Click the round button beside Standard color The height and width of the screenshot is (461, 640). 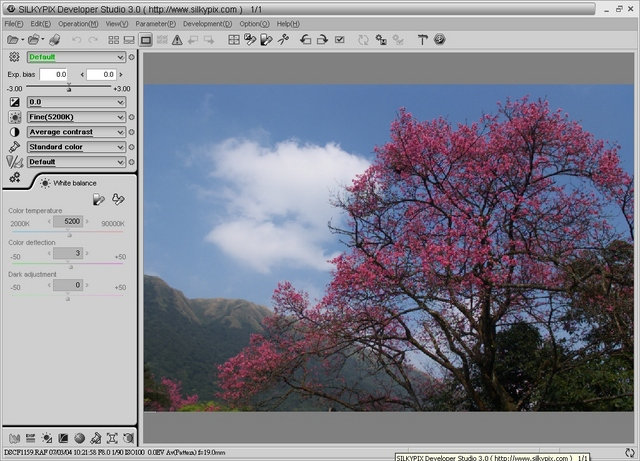pos(131,147)
